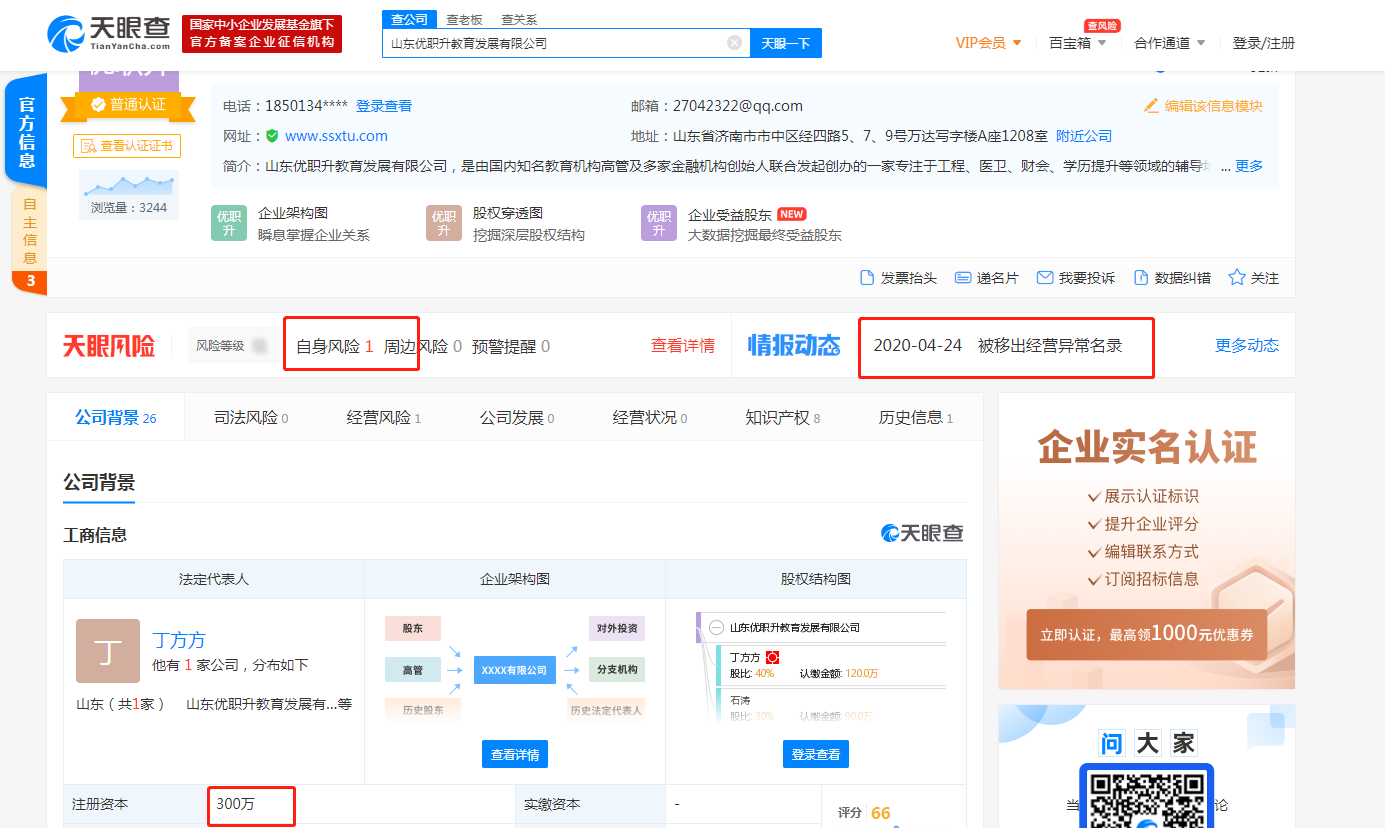Open 股权穿透图 icon tile
The width and height of the screenshot is (1385, 828).
(x=444, y=224)
